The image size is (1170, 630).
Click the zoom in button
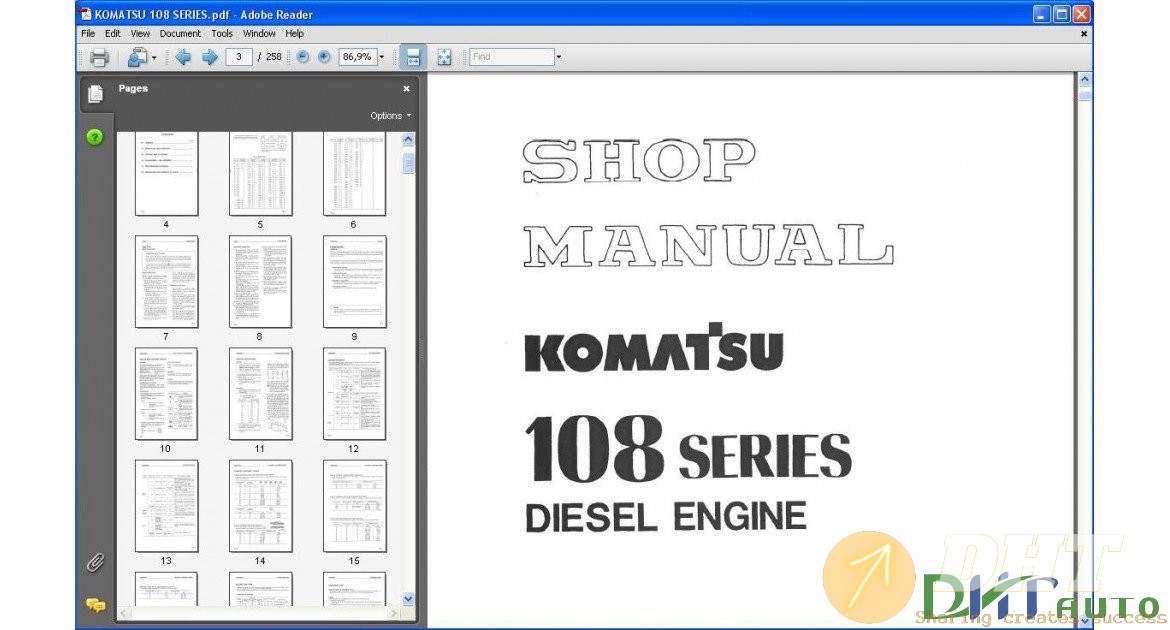pyautogui.click(x=324, y=57)
